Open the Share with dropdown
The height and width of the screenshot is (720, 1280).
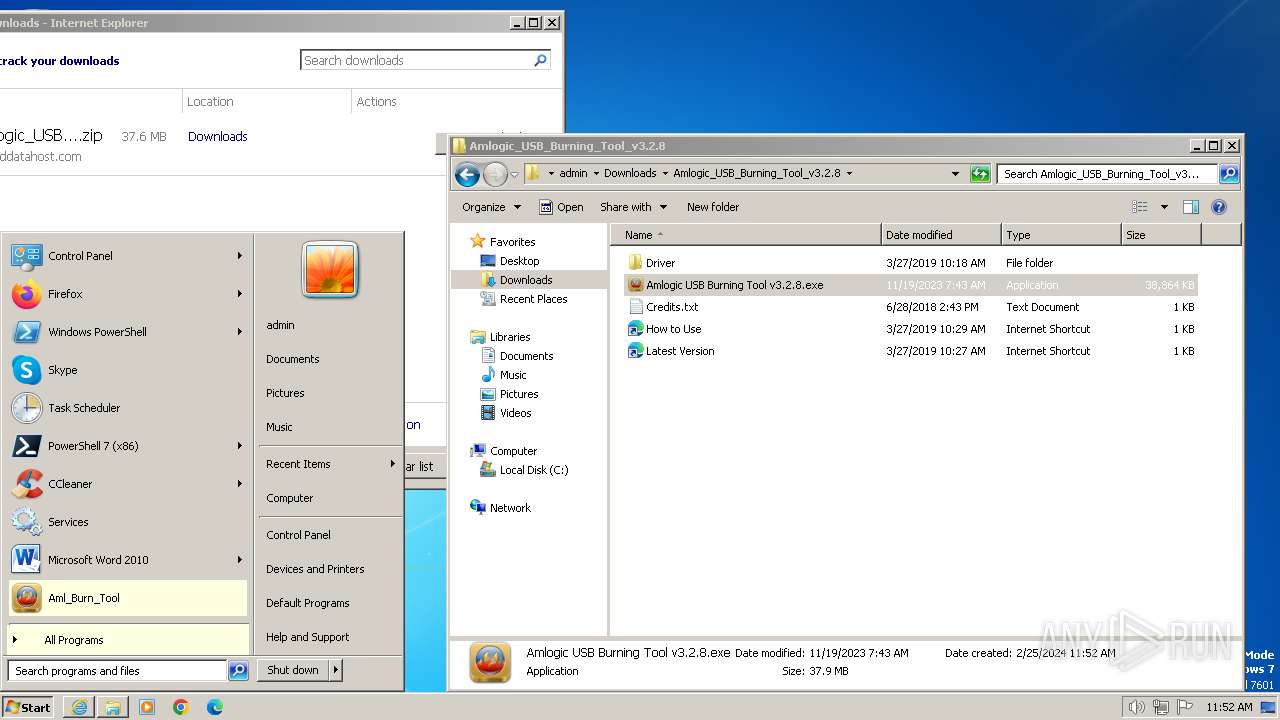(633, 207)
